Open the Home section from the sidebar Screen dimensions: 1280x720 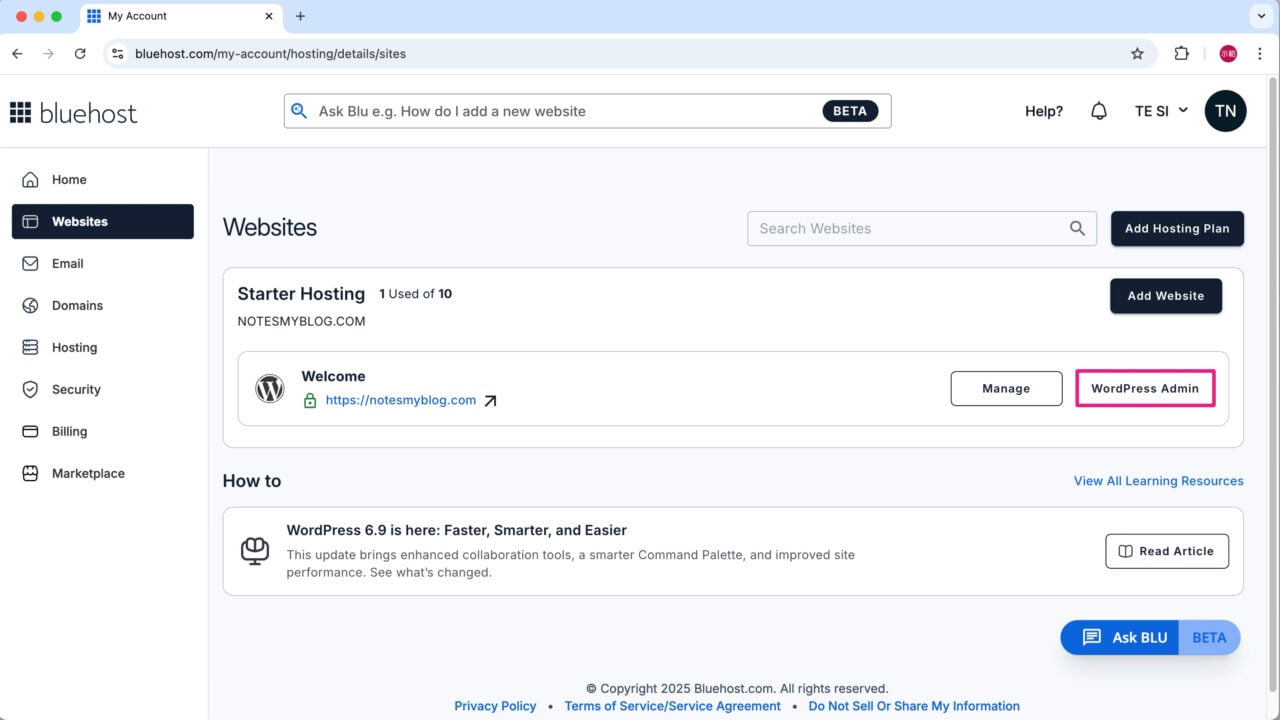point(68,179)
